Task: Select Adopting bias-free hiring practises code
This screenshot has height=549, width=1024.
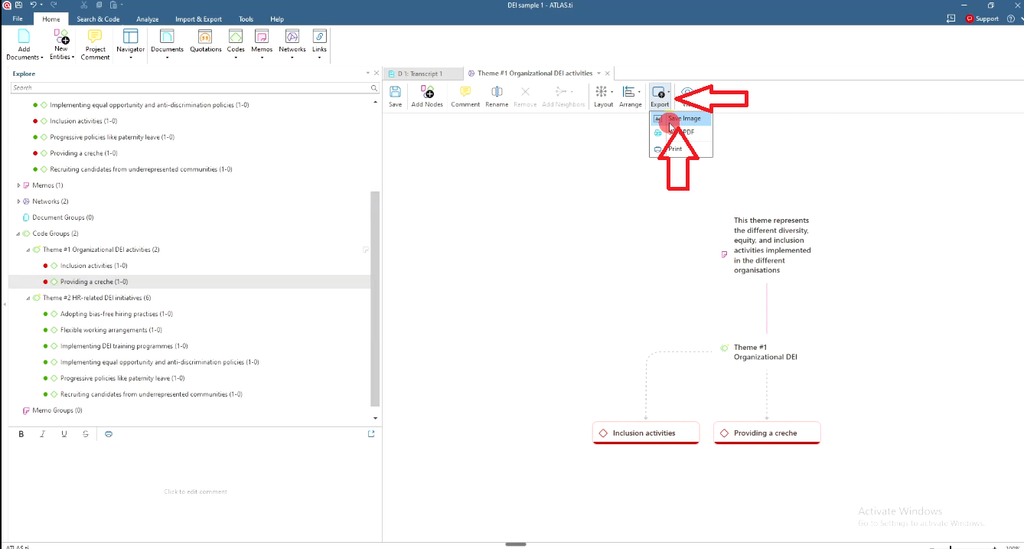Action: pyautogui.click(x=116, y=314)
